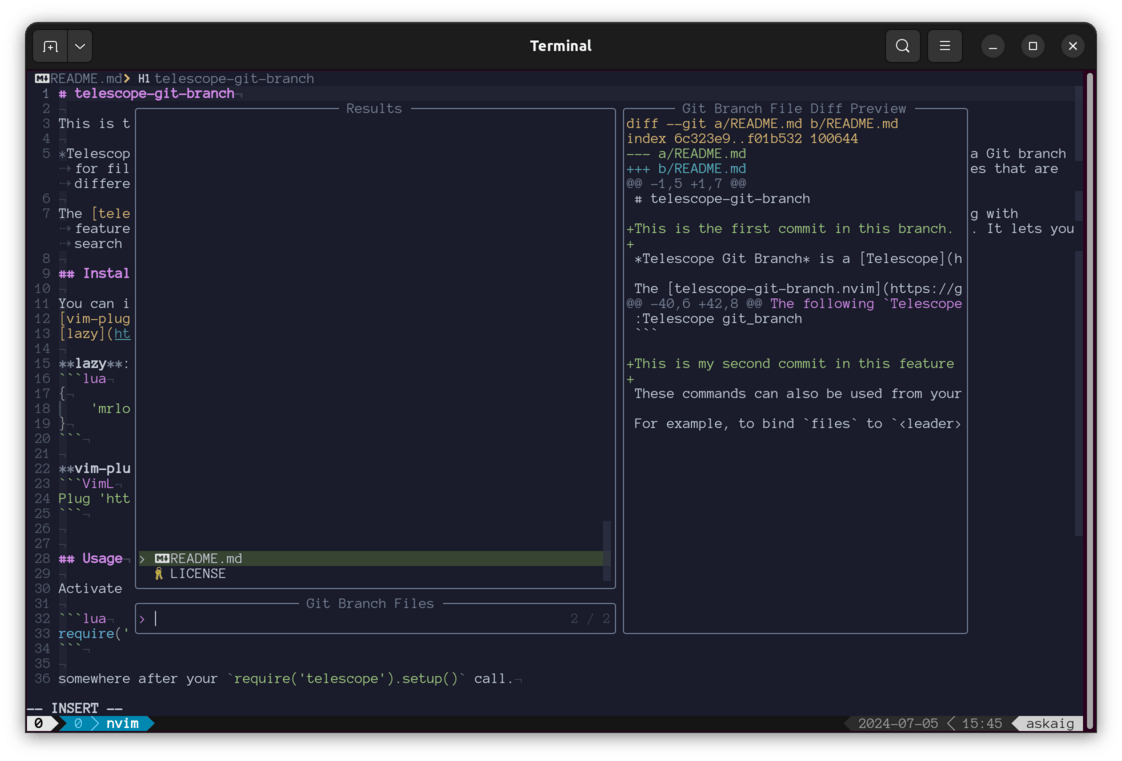Open a new tab with the plus icon
The image size is (1122, 761).
(x=50, y=45)
